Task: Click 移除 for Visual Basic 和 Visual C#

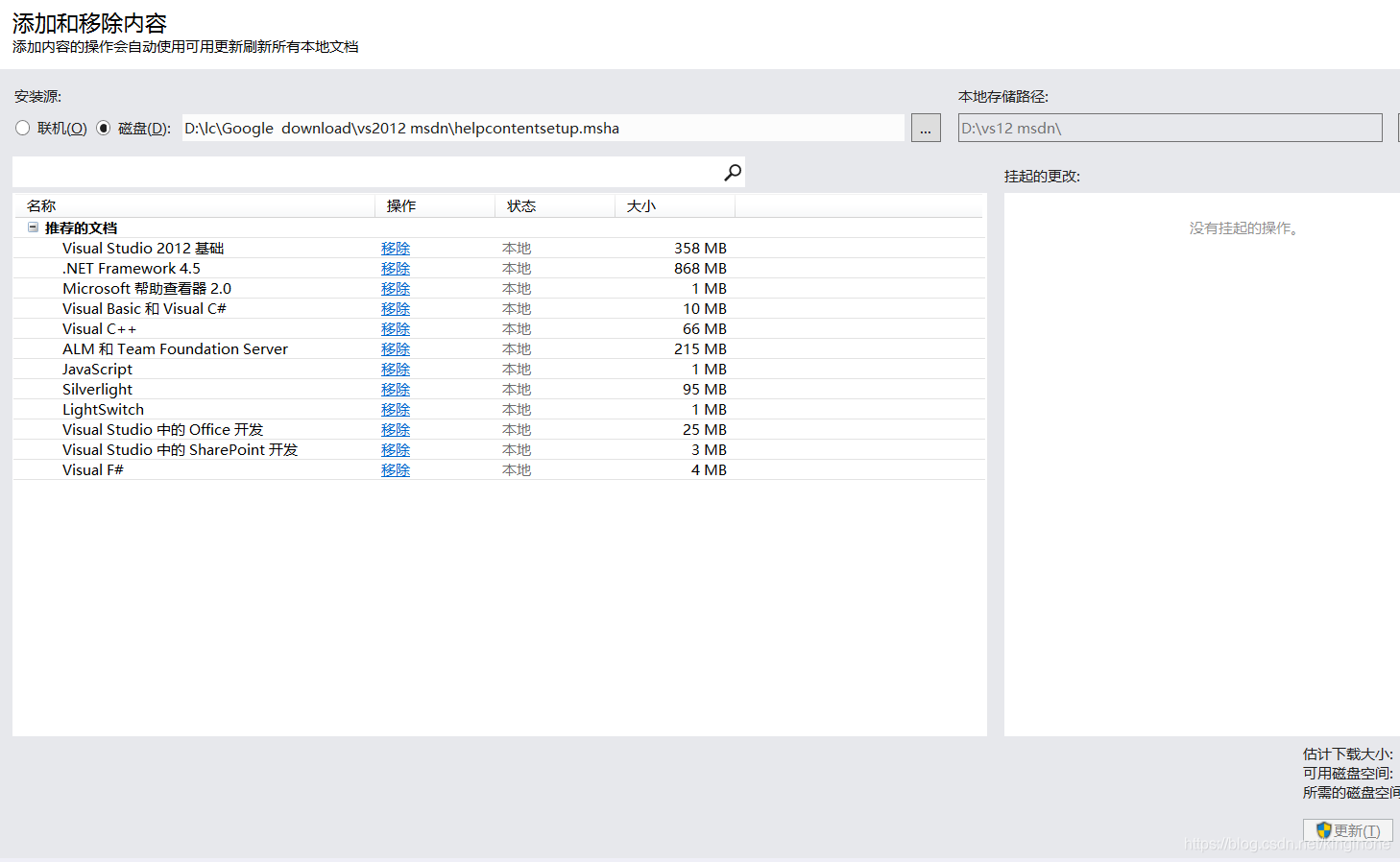Action: [396, 309]
